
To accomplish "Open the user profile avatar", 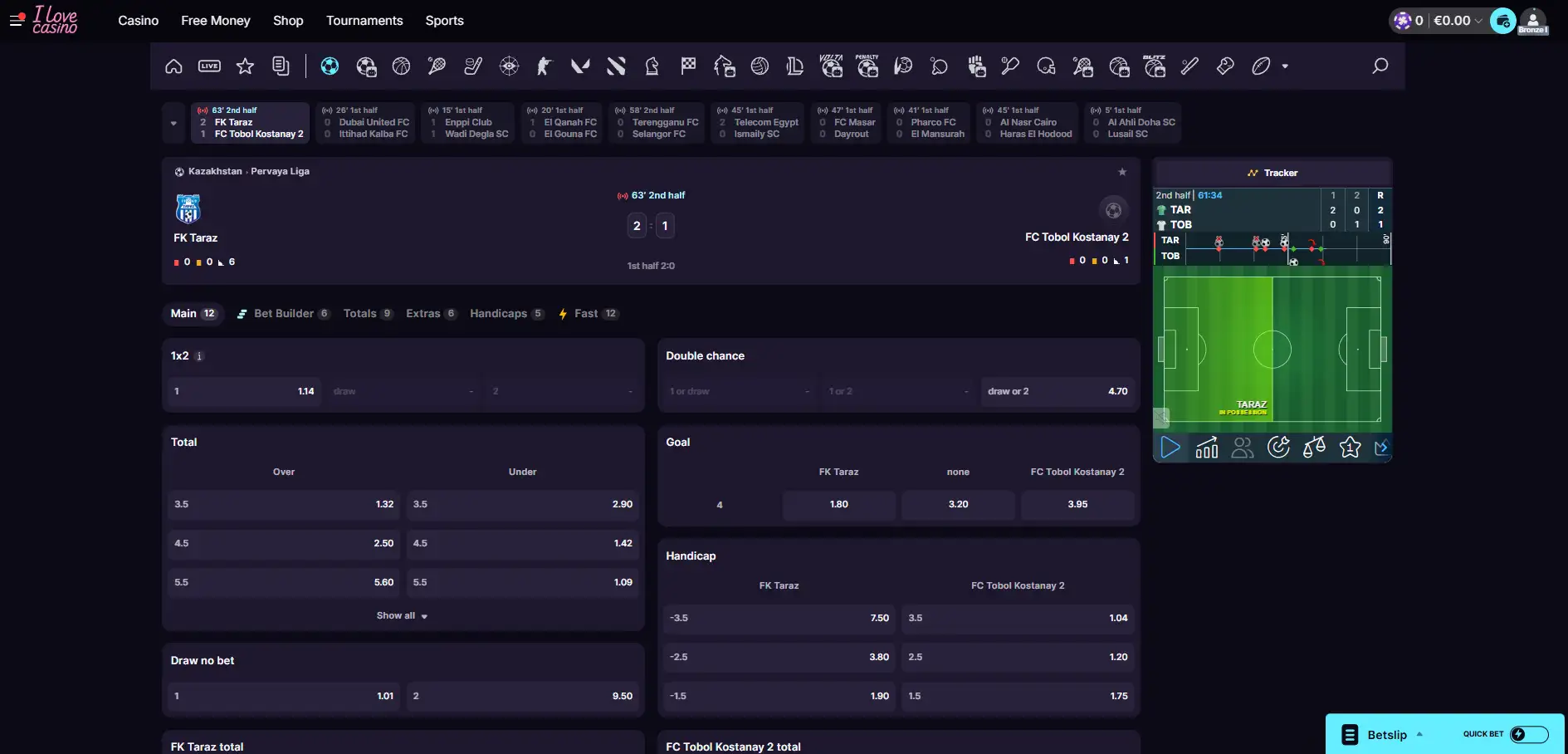I will (1533, 21).
